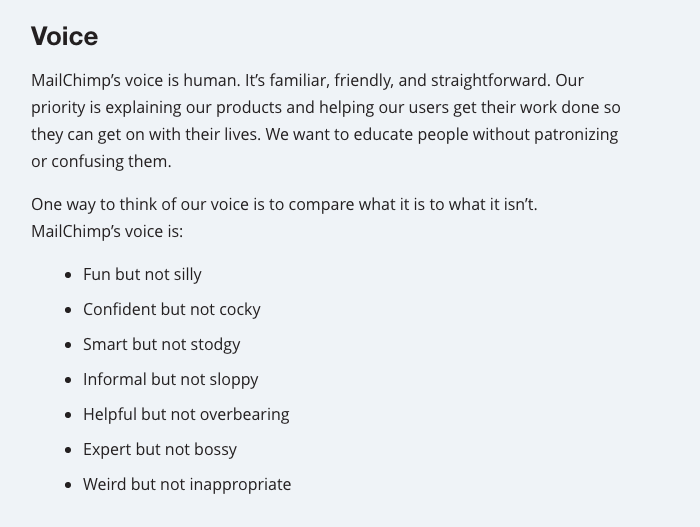Click the bullet before Fun but not silly
Screen dimensions: 700x527
coord(68,275)
